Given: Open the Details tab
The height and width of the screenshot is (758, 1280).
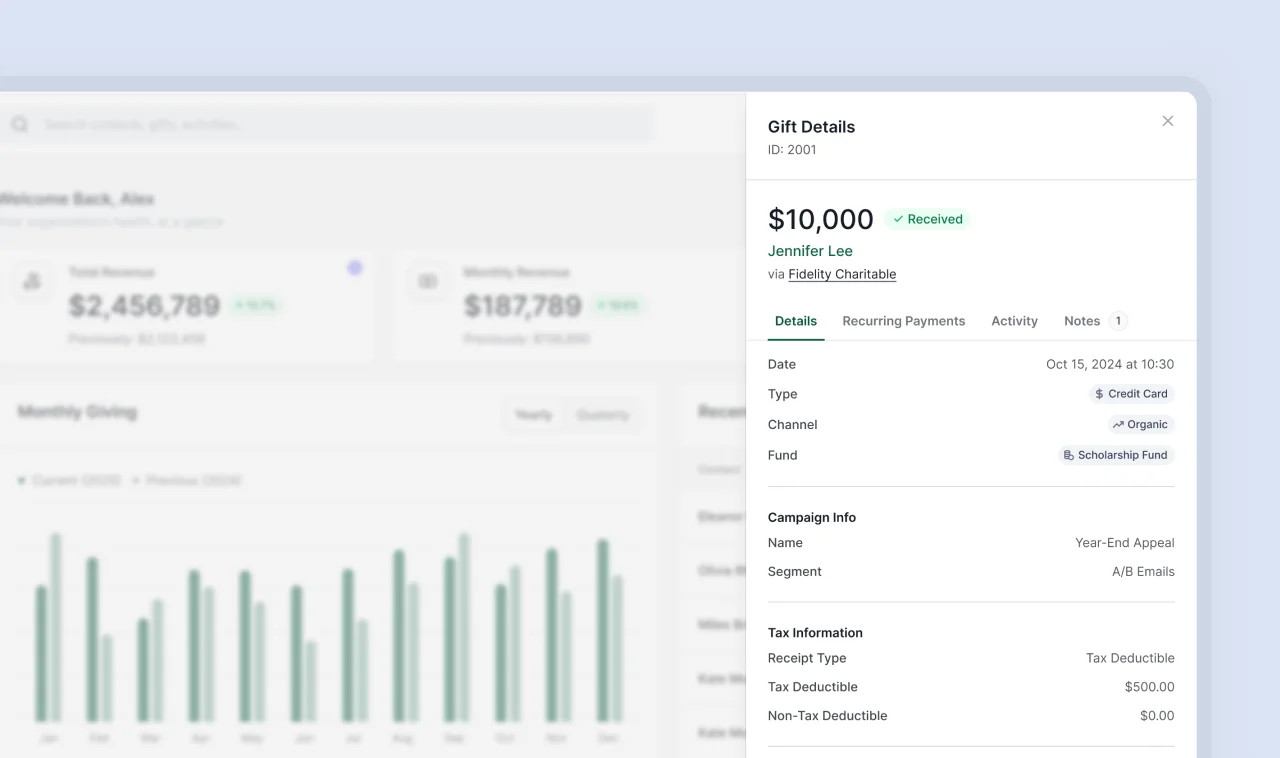Looking at the screenshot, I should coord(796,321).
